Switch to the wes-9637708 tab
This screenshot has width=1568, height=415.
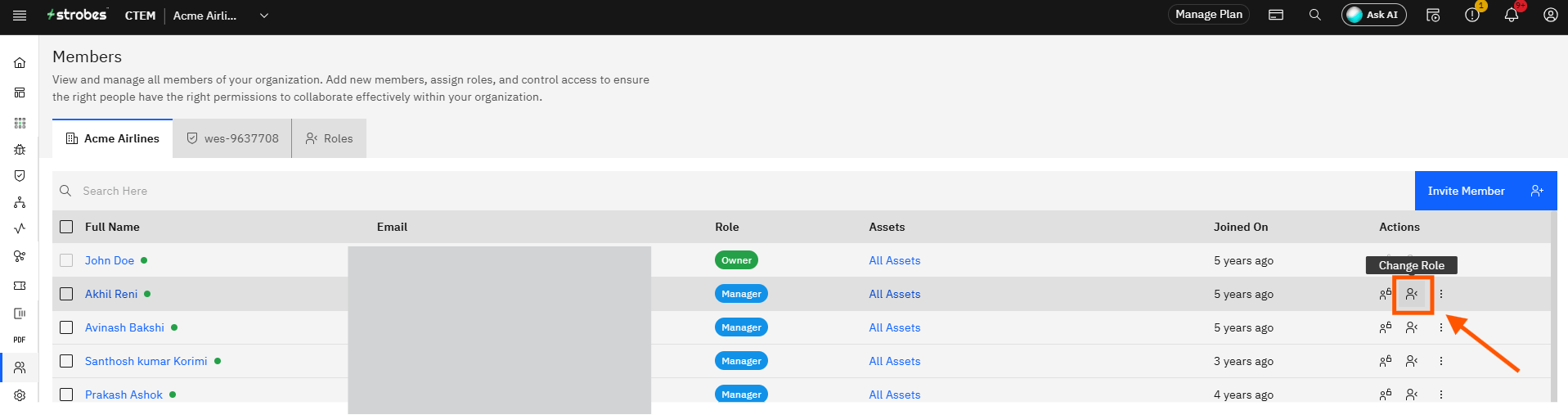(232, 138)
